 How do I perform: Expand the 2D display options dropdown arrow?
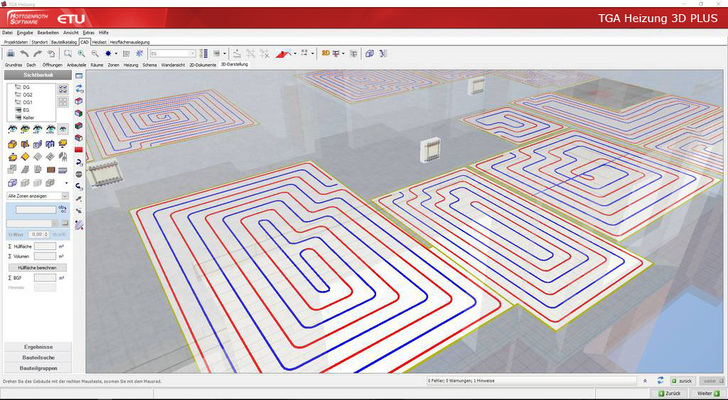click(x=343, y=54)
